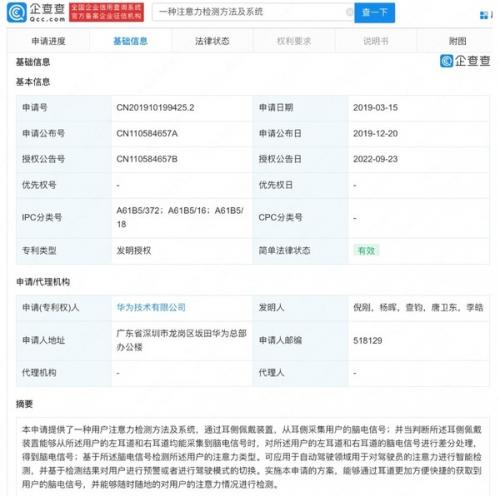Click grant number CN110584657B
The image size is (500, 496).
click(x=147, y=159)
